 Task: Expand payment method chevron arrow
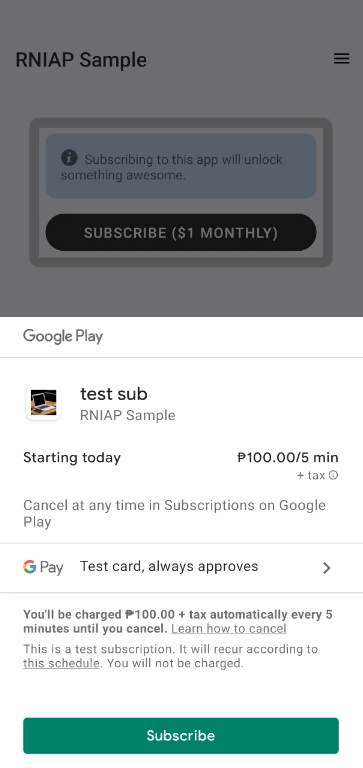[327, 568]
